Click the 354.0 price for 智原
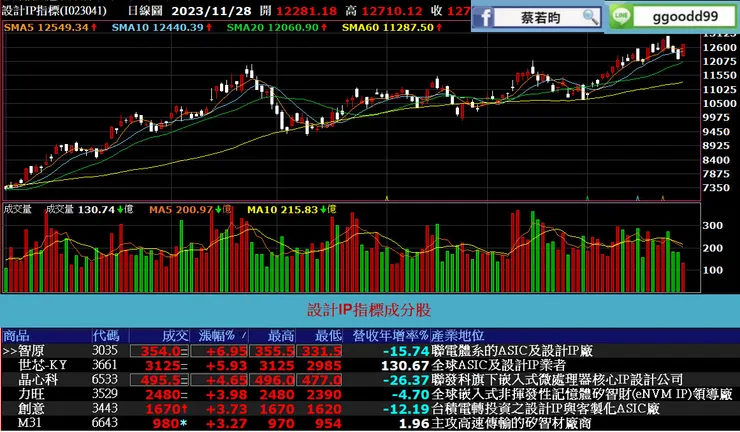Screen dimensions: 740x432 click(x=162, y=351)
